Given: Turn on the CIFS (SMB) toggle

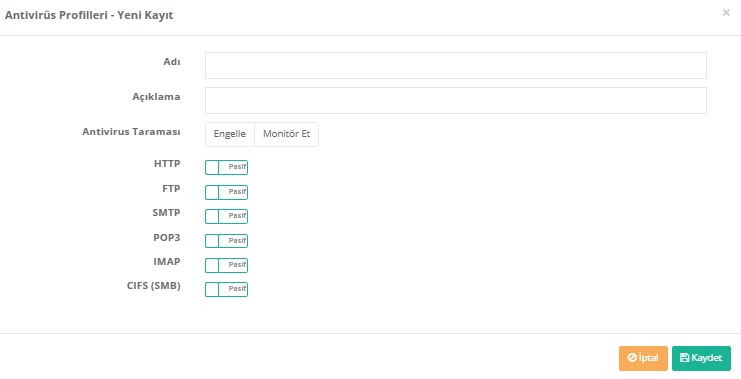Looking at the screenshot, I should click(x=226, y=289).
